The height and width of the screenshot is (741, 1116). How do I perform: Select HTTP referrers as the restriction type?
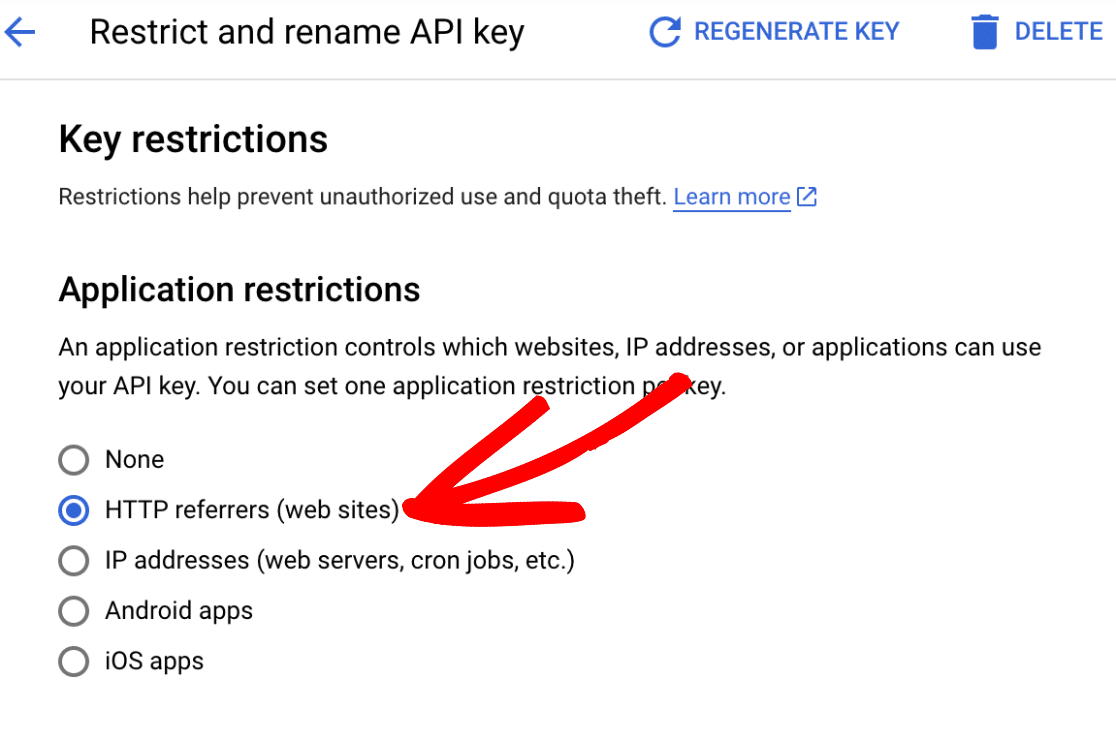tap(73, 510)
